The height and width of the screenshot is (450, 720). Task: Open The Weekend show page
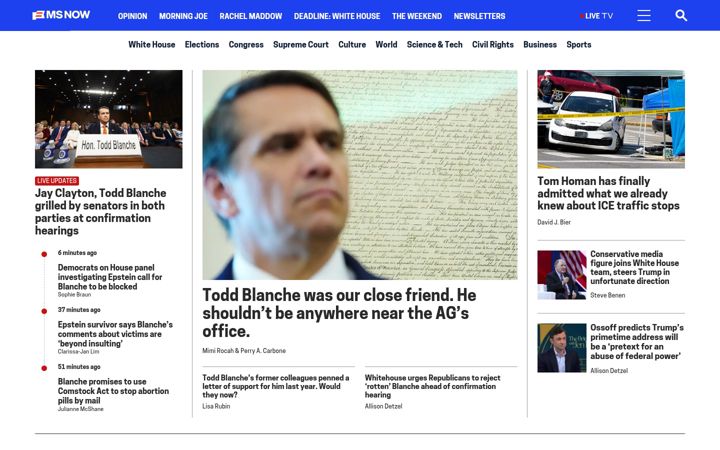pyautogui.click(x=417, y=16)
